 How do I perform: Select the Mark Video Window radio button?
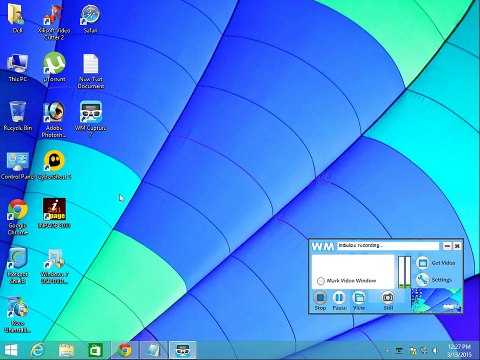[x=321, y=281]
